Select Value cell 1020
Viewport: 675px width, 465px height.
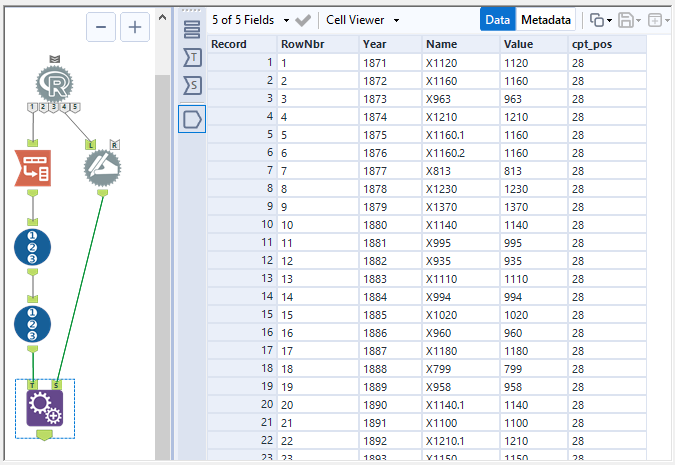534,315
